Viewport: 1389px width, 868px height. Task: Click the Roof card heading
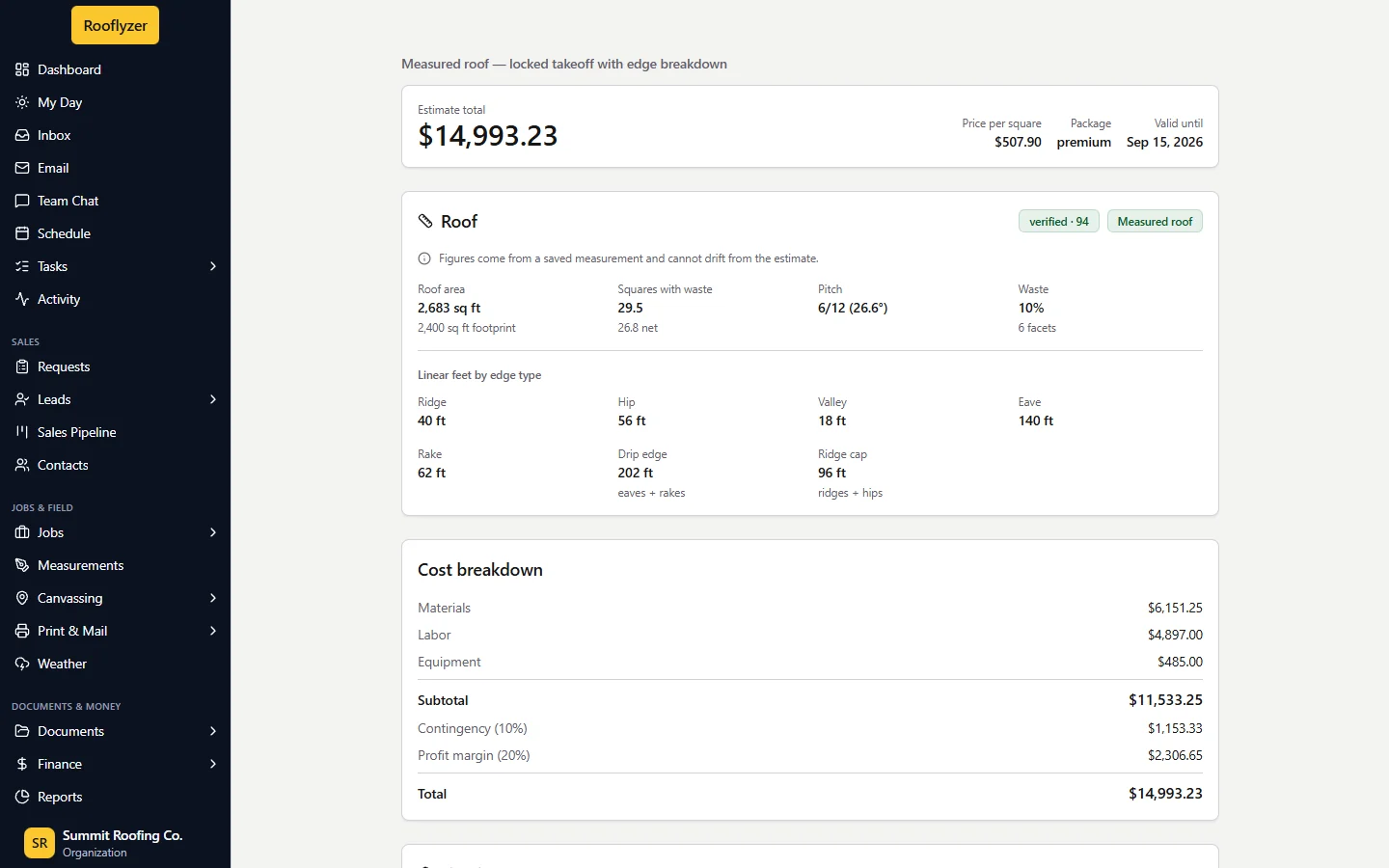(459, 222)
